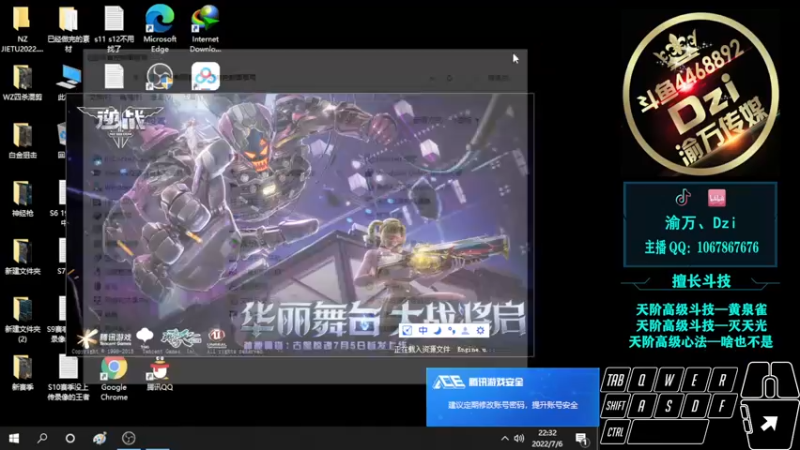800x450 pixels.
Task: Launch Internet Download Manager shortcut
Action: (205, 28)
